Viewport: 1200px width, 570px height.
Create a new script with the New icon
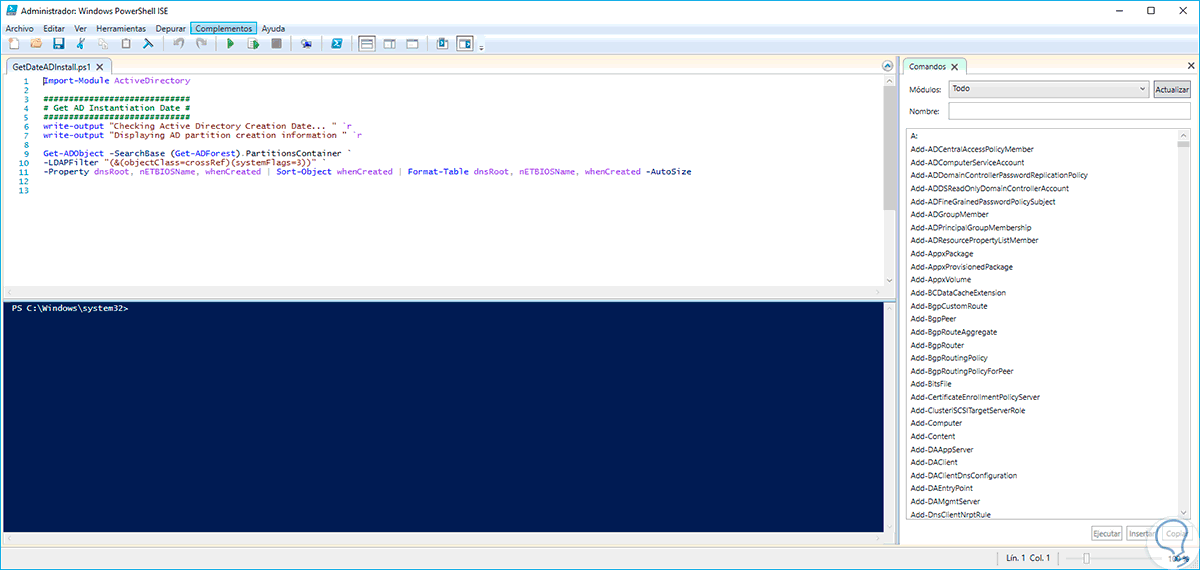click(x=14, y=44)
